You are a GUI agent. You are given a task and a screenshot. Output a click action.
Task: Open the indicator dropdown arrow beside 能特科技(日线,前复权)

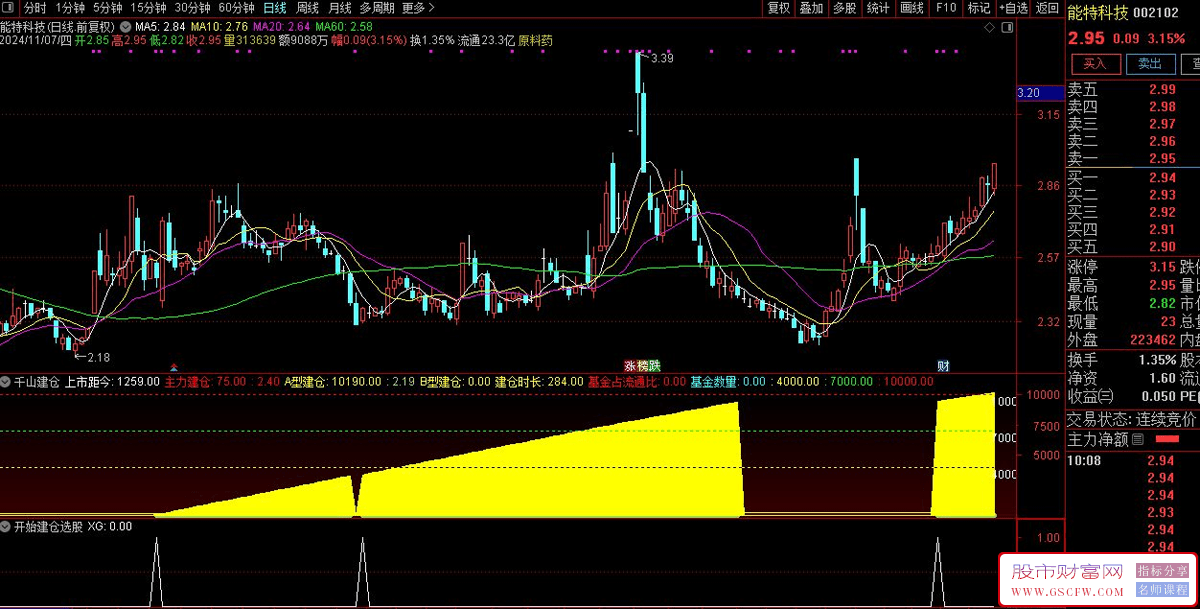[x=125, y=26]
